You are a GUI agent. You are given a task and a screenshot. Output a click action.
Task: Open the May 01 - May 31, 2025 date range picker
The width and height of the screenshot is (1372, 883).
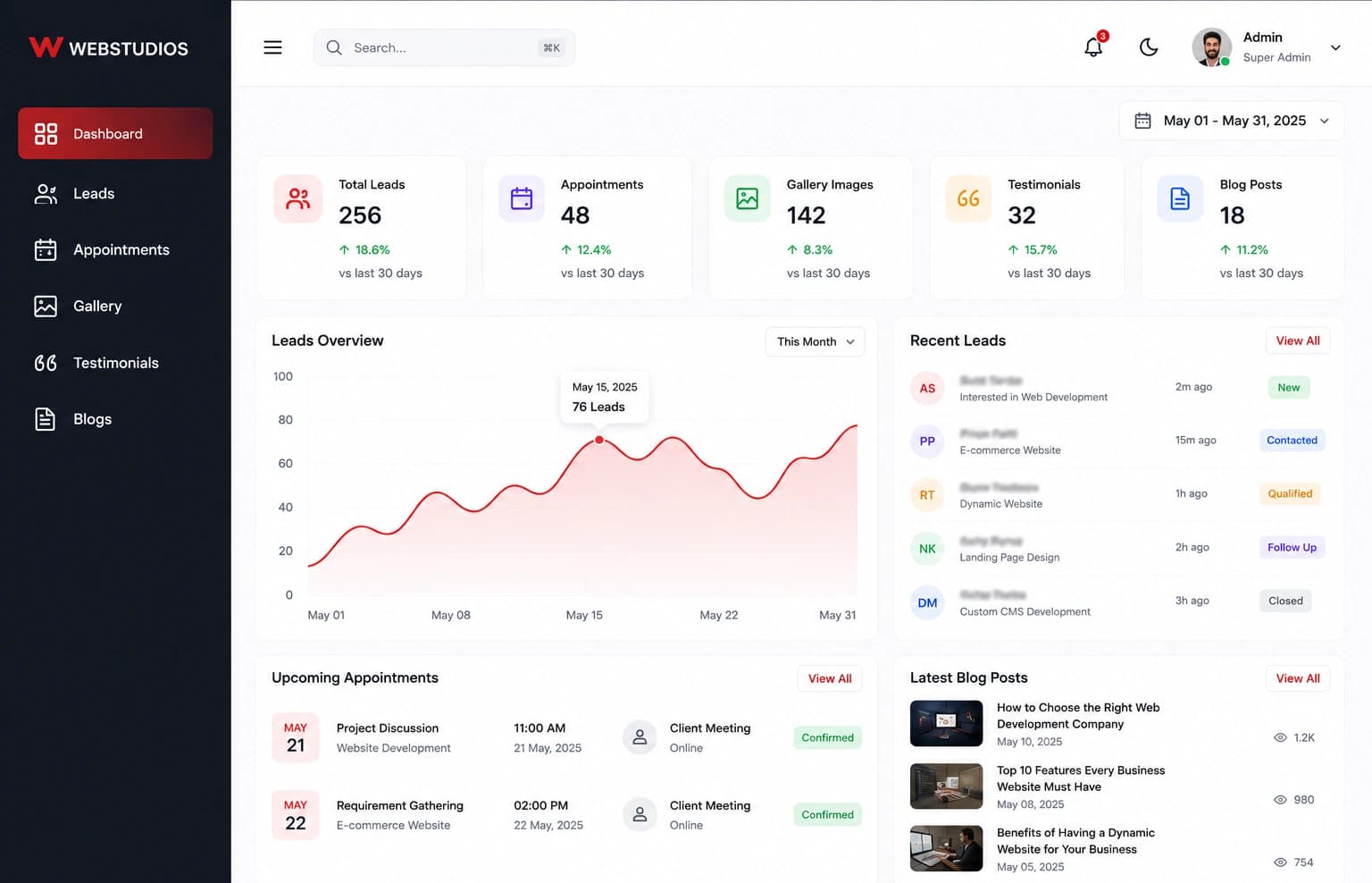[x=1232, y=121]
